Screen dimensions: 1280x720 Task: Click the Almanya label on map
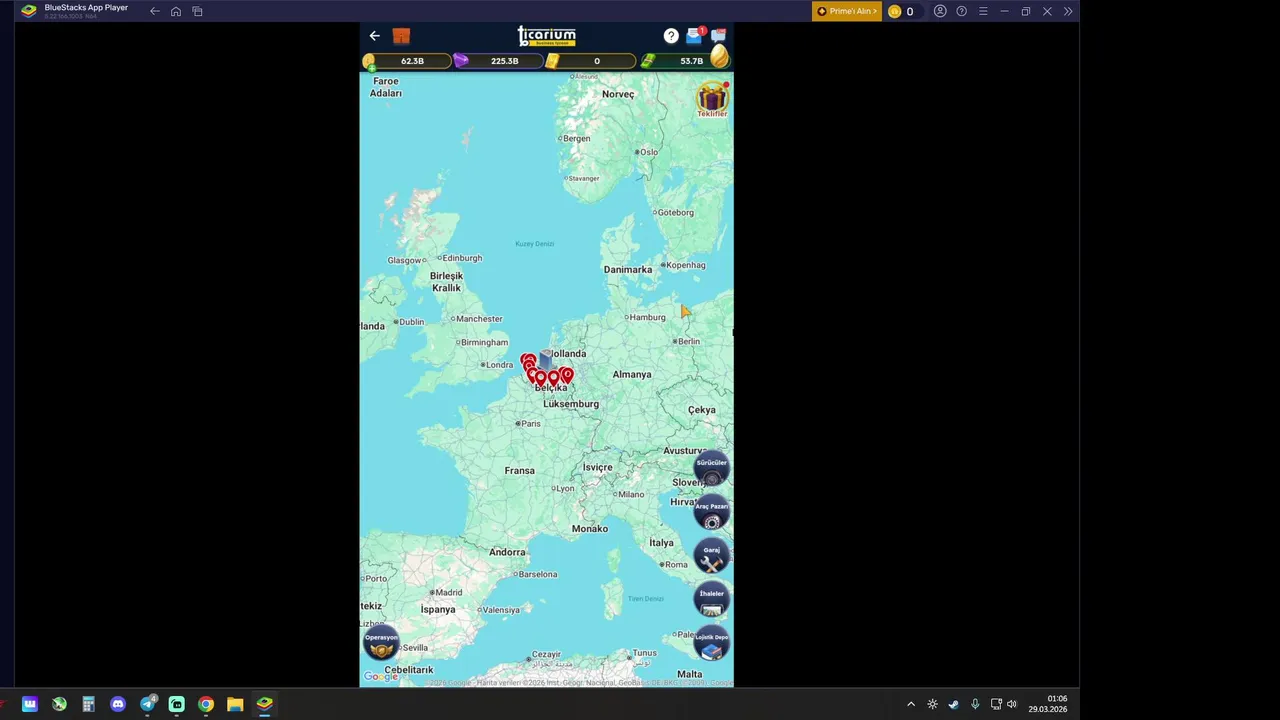click(x=631, y=374)
